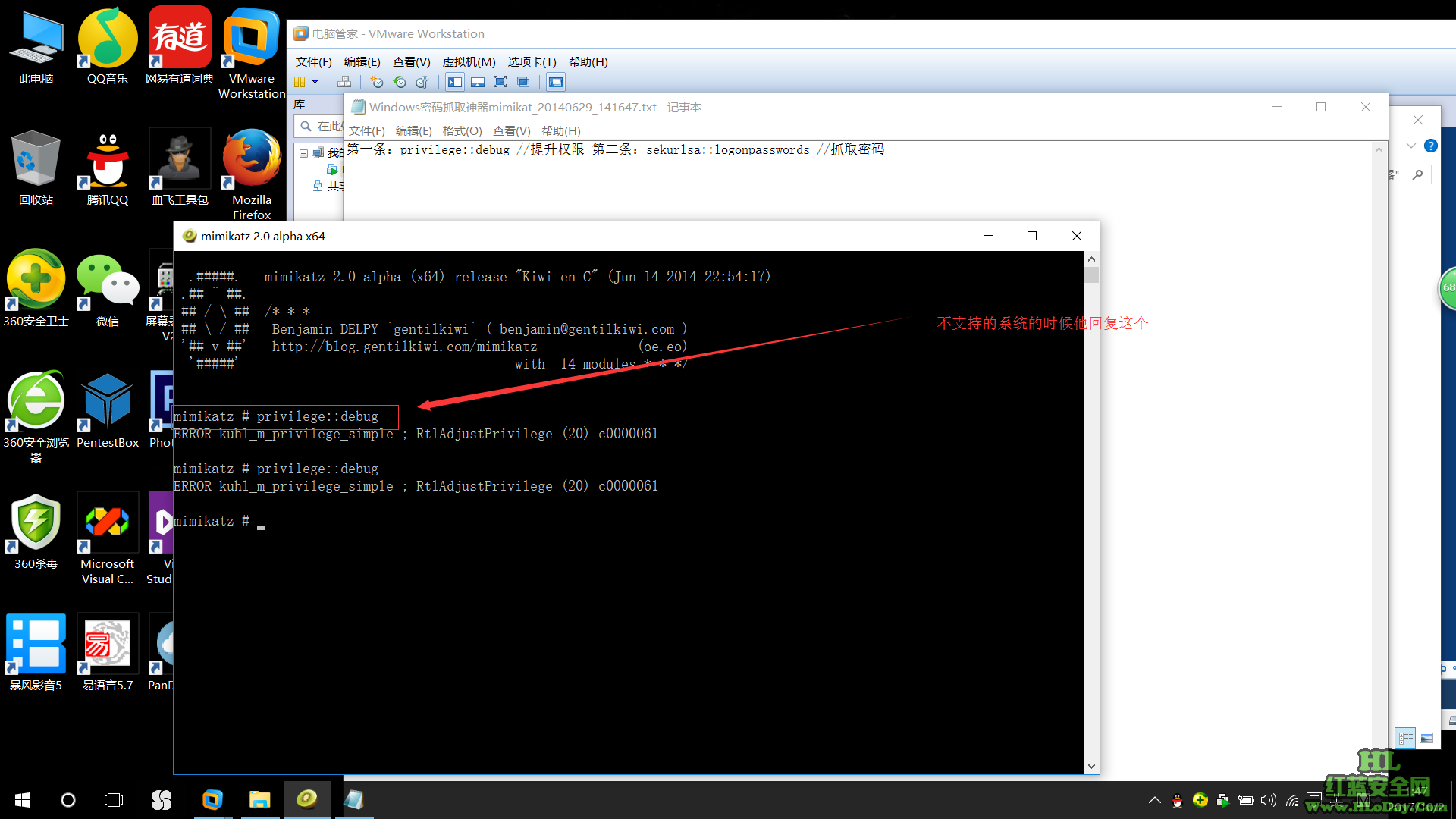The height and width of the screenshot is (819, 1456).
Task: Open the Mozilla Firefox desktop icon
Action: [252, 174]
